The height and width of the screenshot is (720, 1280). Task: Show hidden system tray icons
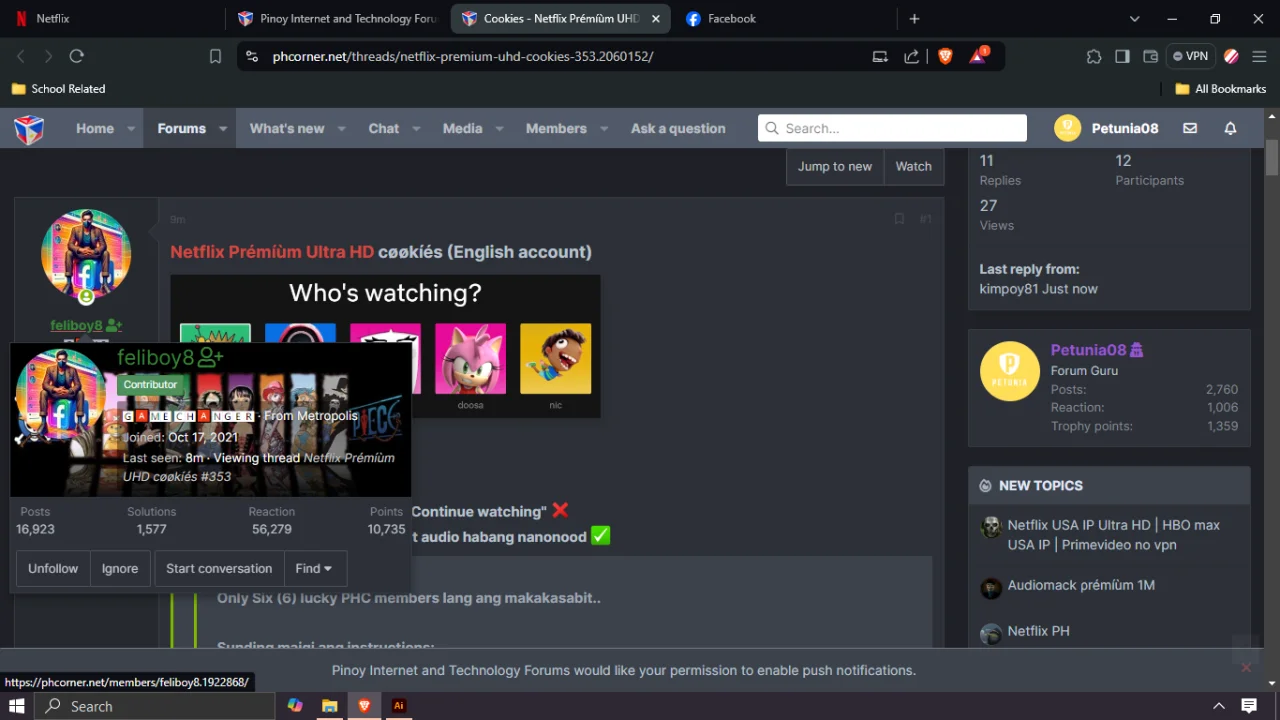point(1219,706)
